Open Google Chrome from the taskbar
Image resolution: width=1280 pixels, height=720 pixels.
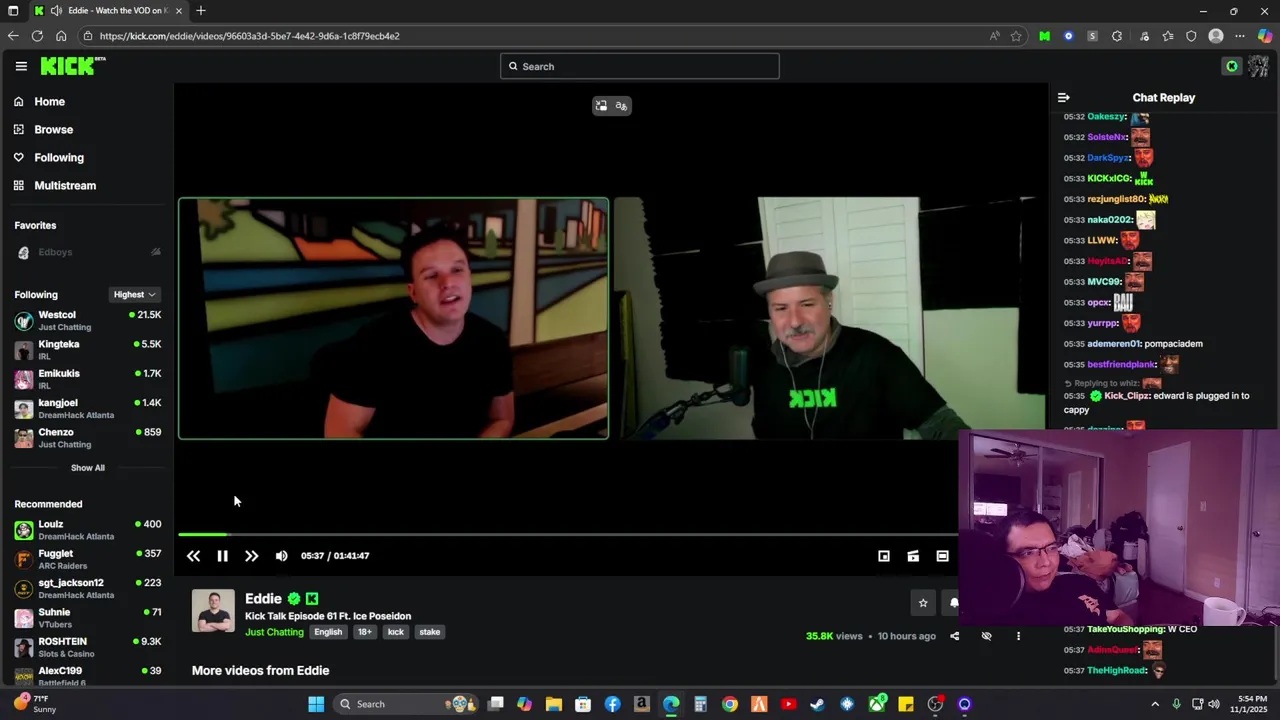730,704
